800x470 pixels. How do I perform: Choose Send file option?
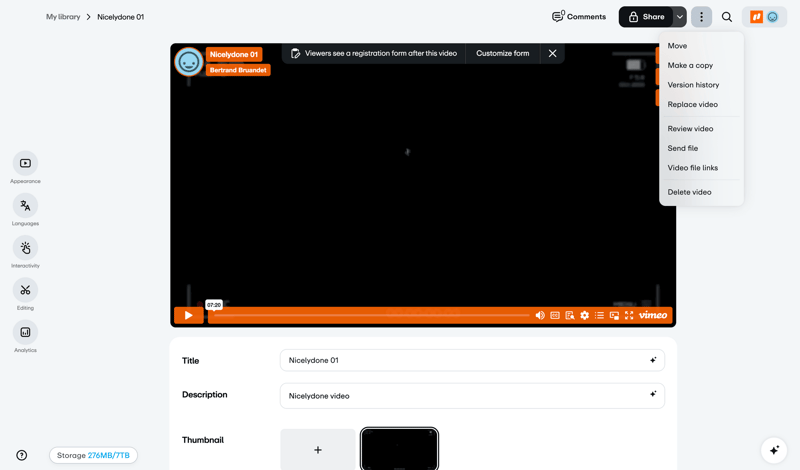[x=701, y=148]
